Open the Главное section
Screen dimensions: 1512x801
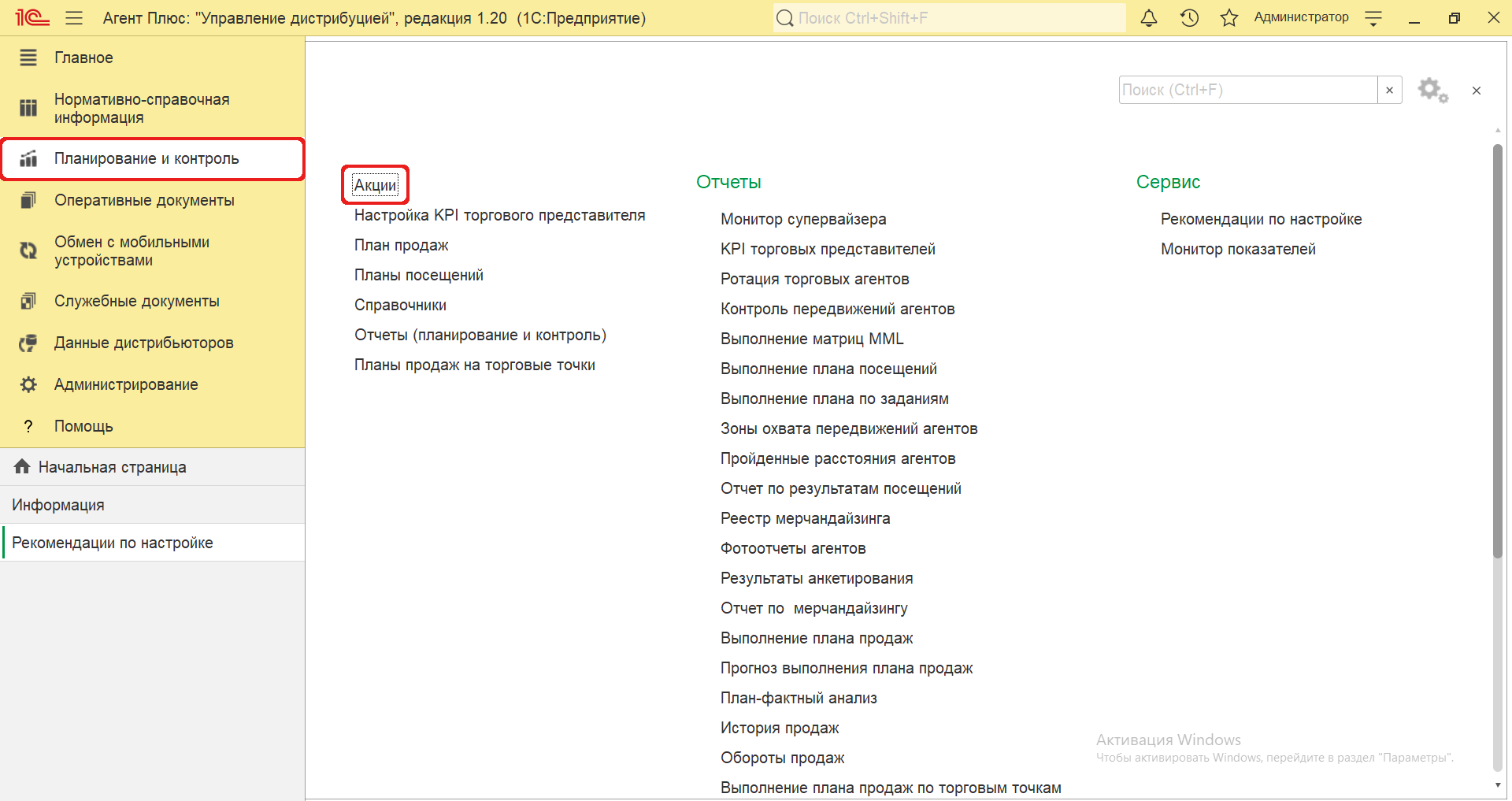click(152, 57)
